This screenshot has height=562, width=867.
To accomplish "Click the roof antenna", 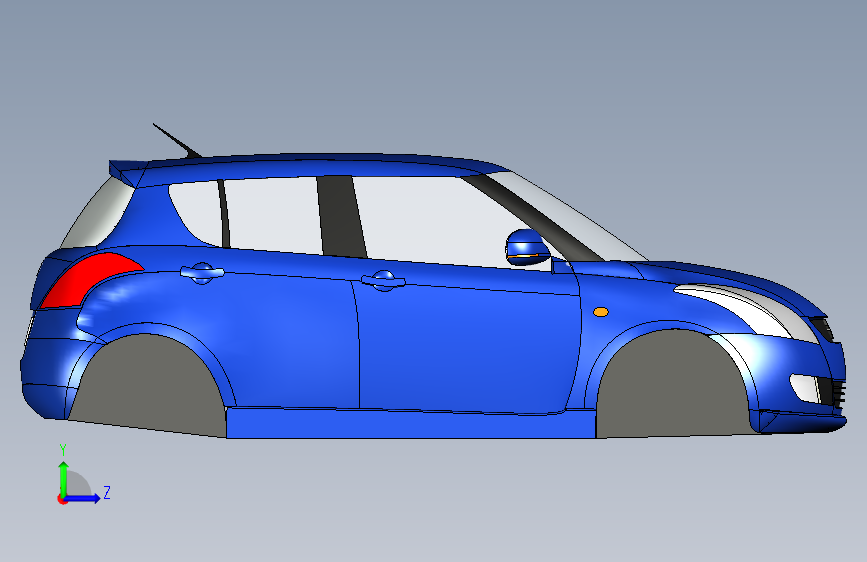I will (x=177, y=140).
